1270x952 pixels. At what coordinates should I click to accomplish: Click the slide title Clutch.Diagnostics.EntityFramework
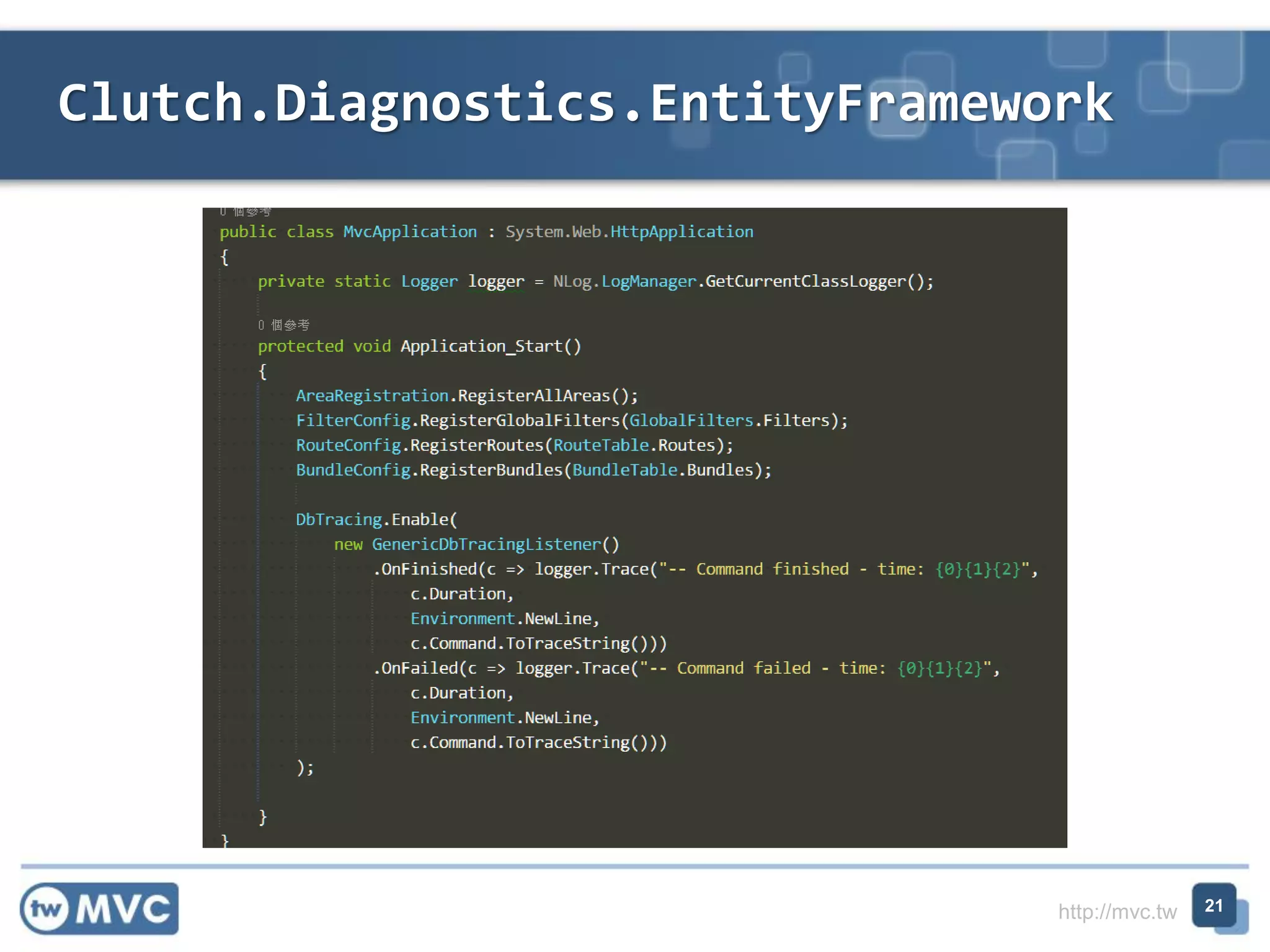click(585, 104)
